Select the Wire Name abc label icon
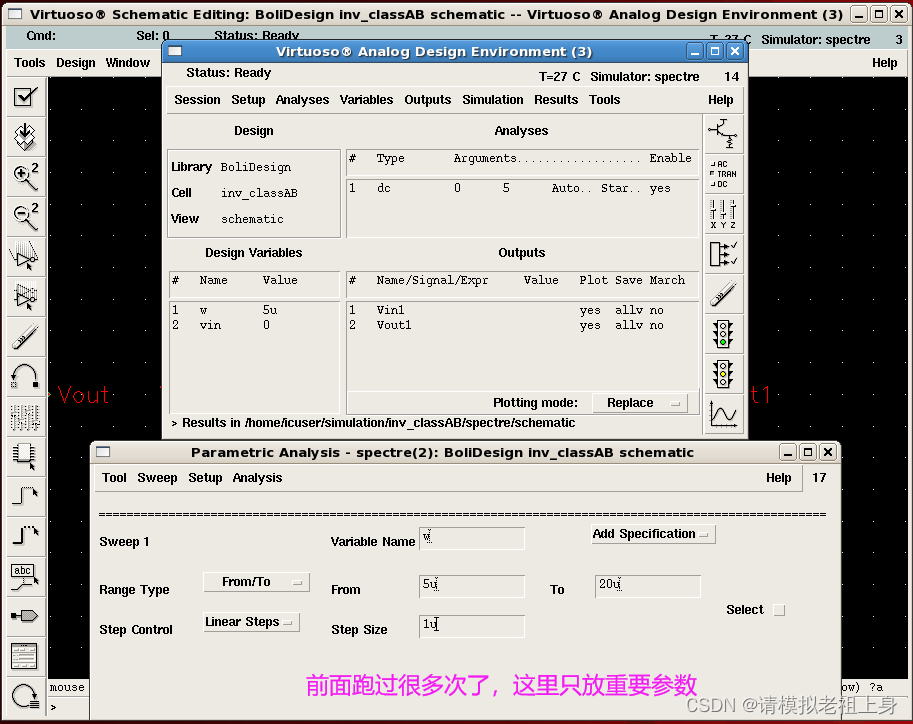The image size is (913, 724). [x=25, y=576]
